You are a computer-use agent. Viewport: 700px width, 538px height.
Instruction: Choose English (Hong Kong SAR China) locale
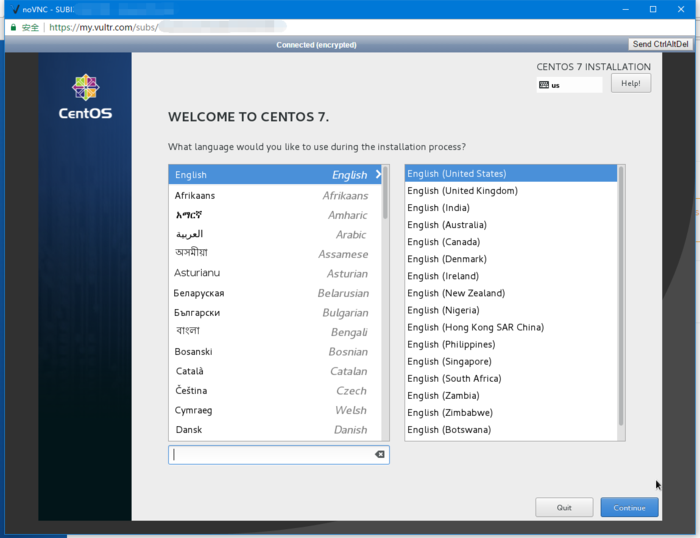[511, 327]
